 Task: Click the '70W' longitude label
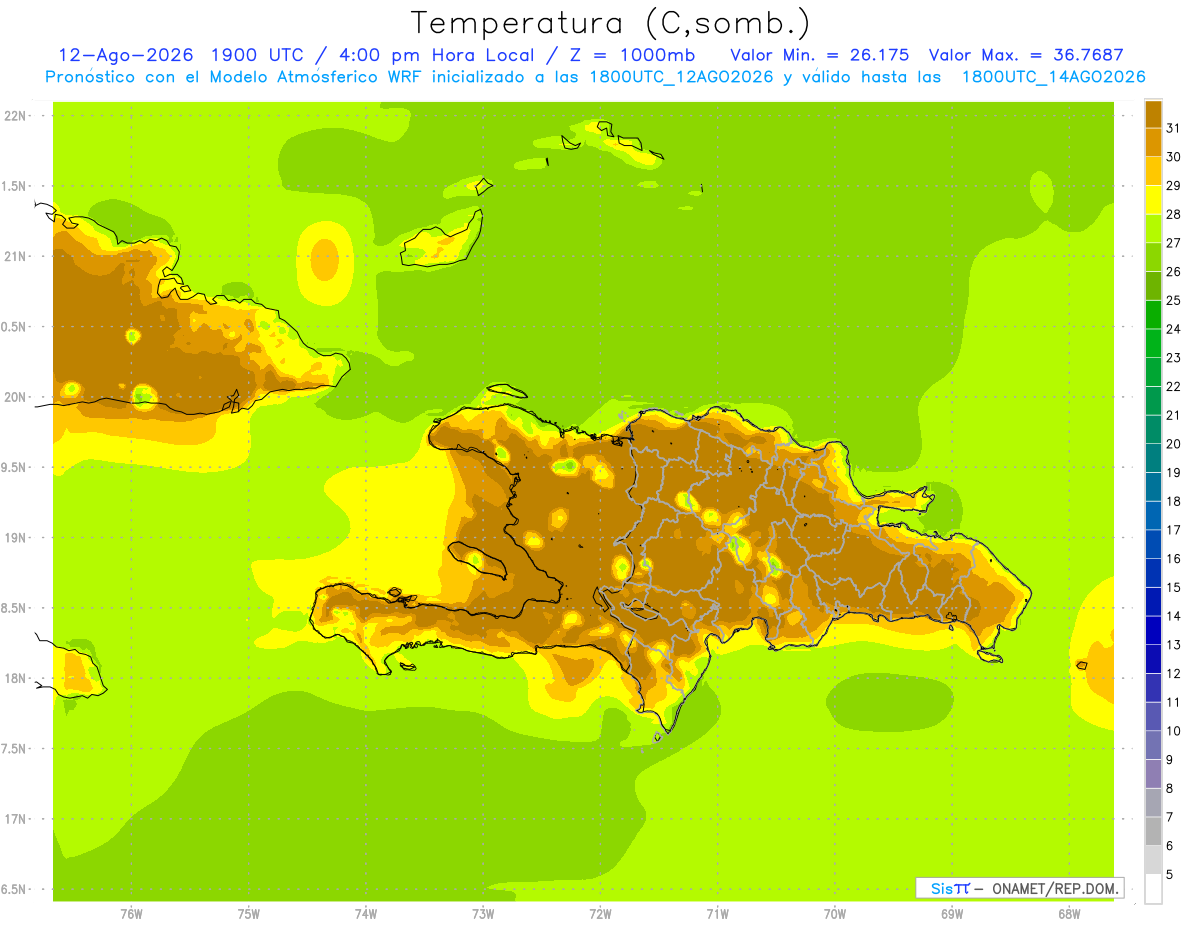click(x=835, y=914)
